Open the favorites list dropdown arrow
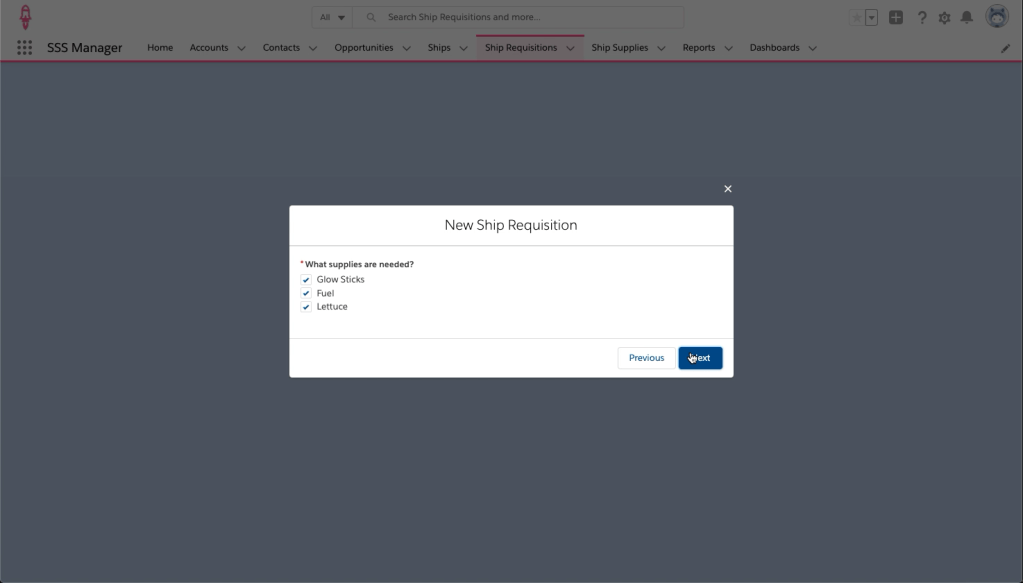 tap(872, 17)
